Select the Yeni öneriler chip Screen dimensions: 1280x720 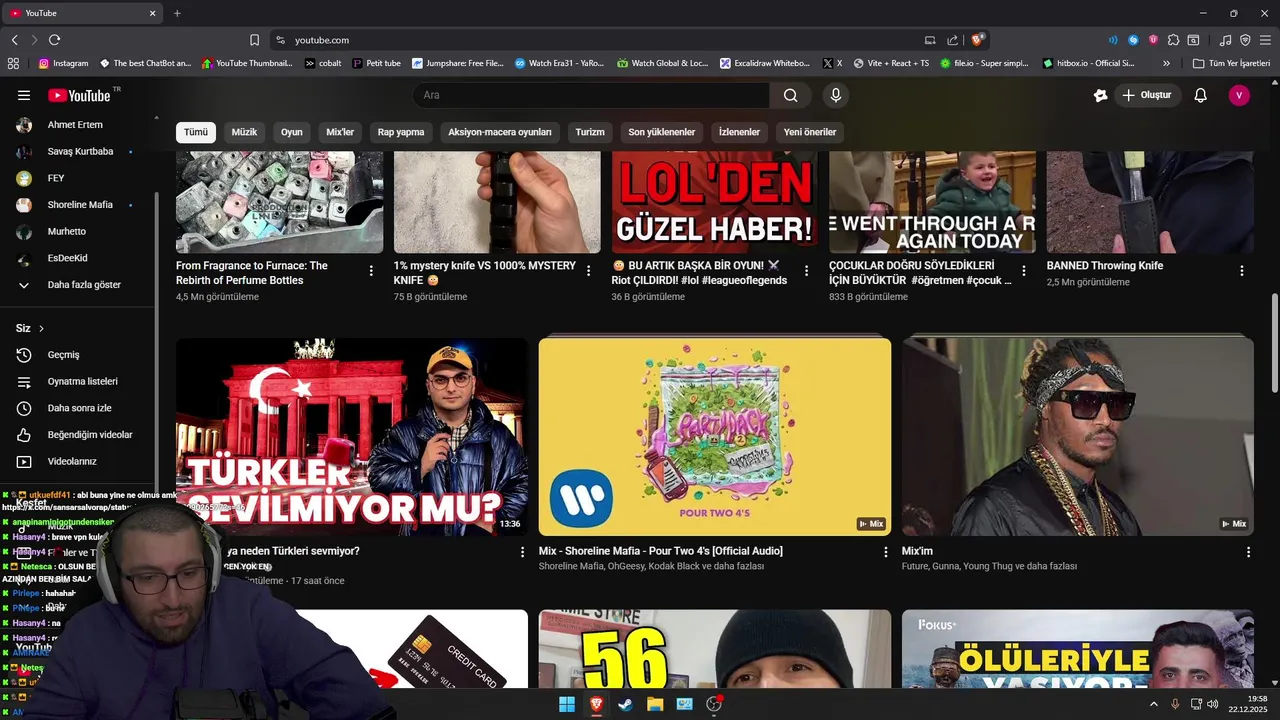810,132
